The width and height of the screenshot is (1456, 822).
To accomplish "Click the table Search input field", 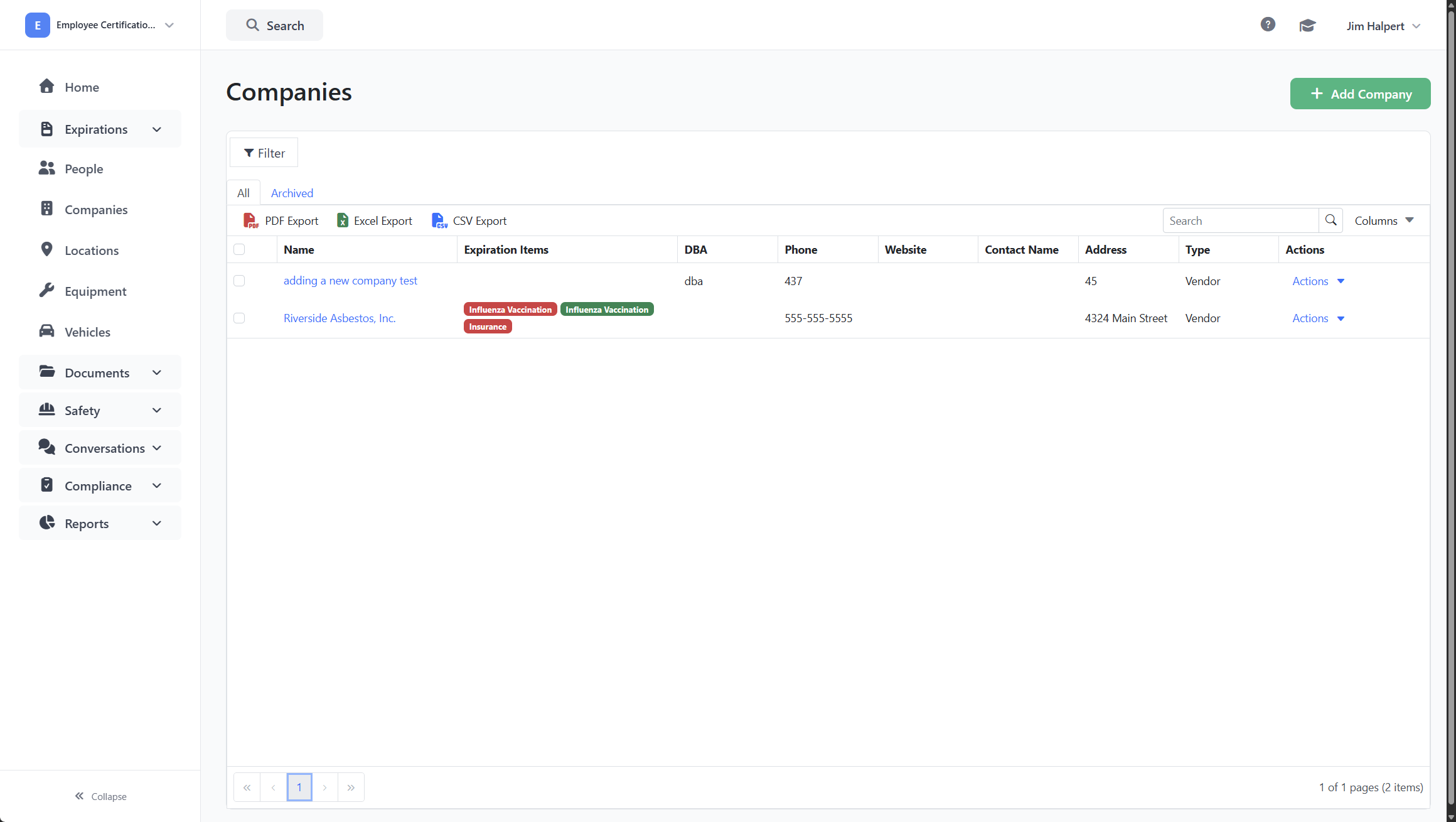I will tap(1240, 220).
